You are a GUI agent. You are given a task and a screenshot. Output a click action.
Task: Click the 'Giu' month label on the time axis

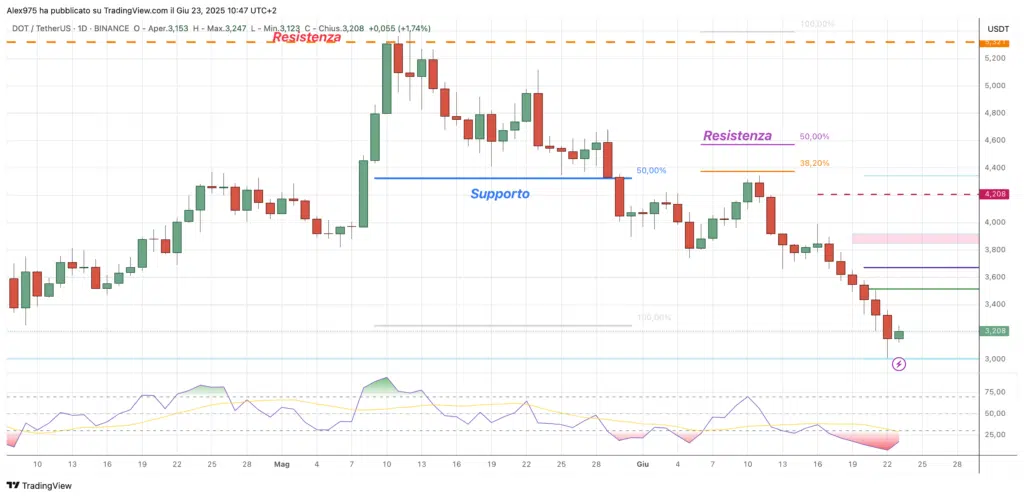[x=641, y=464]
